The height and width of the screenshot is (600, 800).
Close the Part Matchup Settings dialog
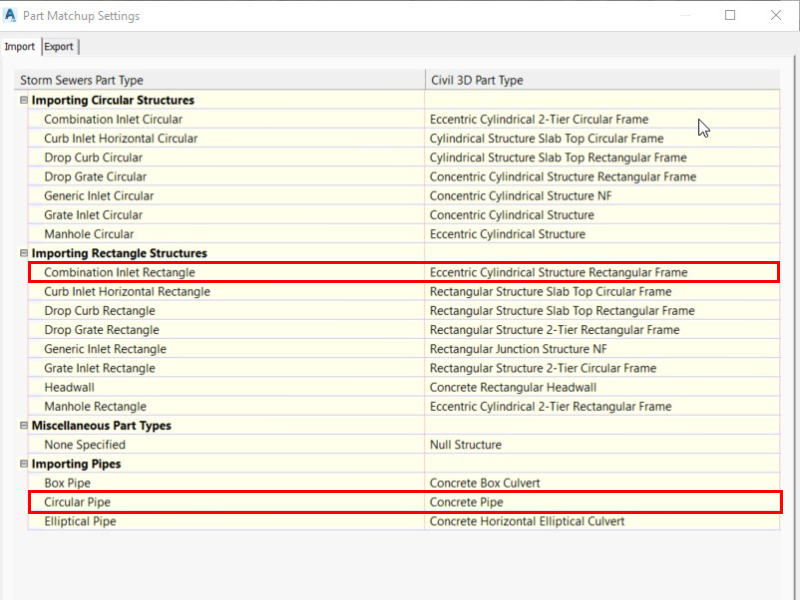click(x=776, y=15)
